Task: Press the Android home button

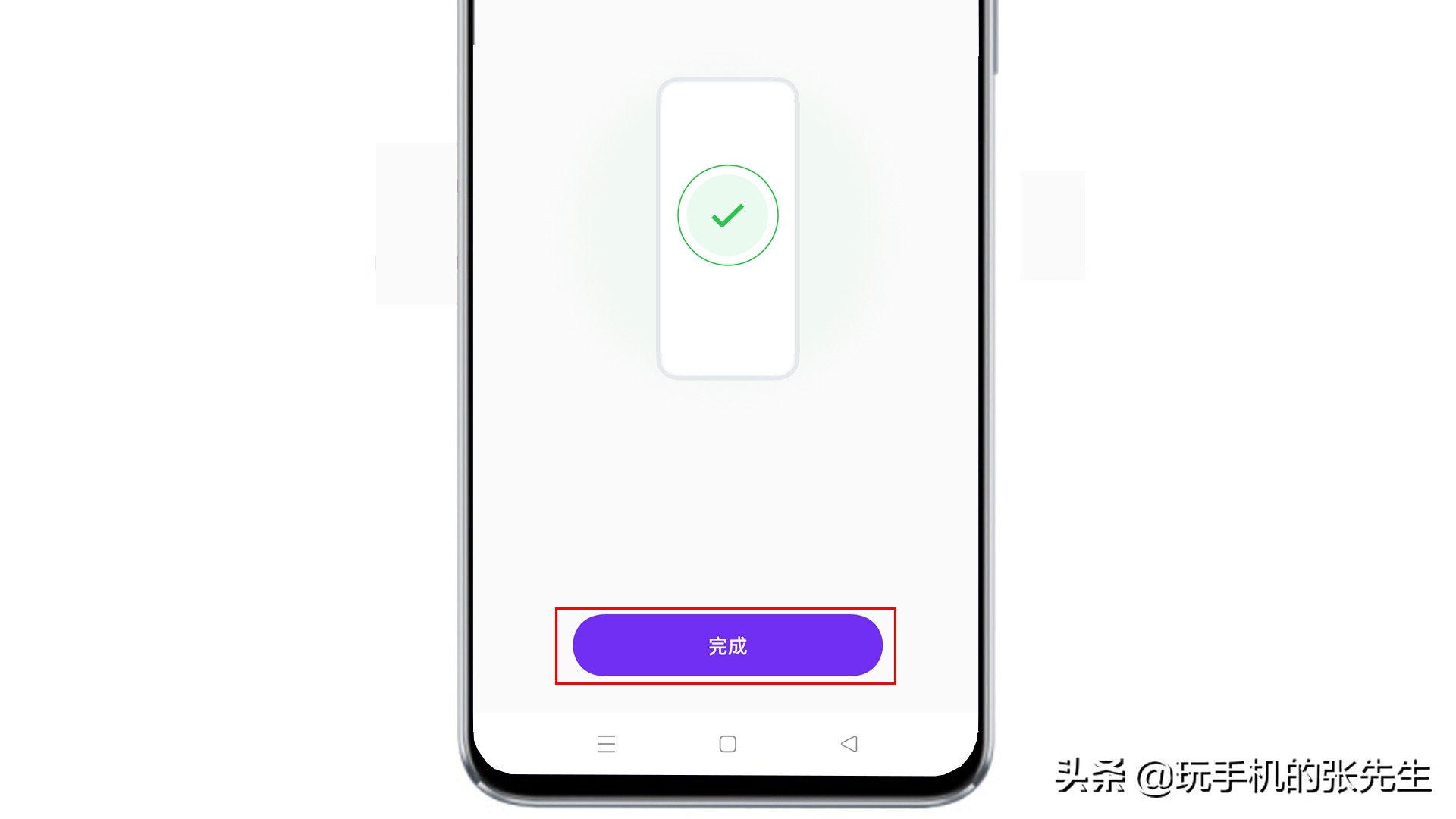Action: click(727, 744)
